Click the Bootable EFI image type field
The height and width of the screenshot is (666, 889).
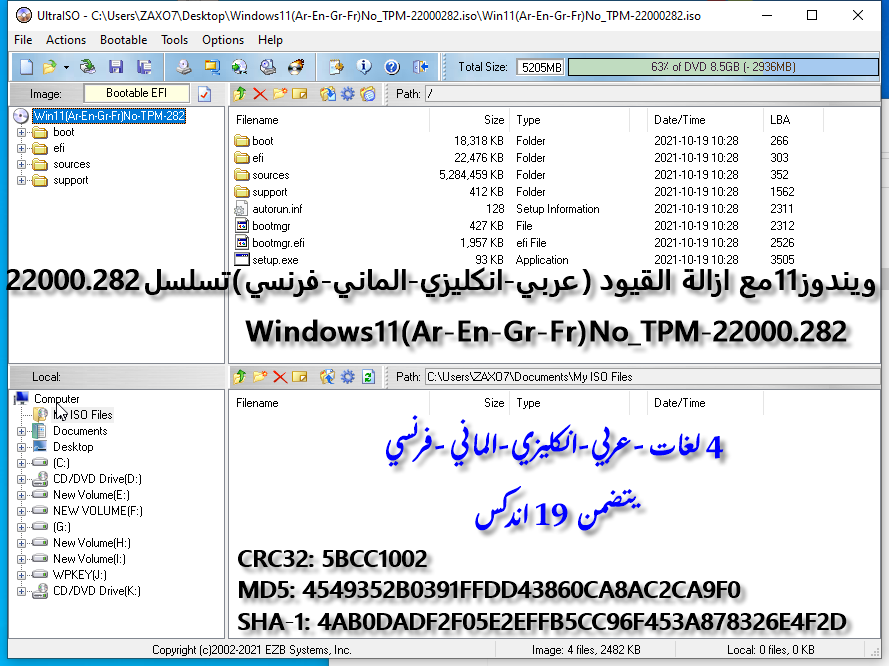tap(137, 94)
